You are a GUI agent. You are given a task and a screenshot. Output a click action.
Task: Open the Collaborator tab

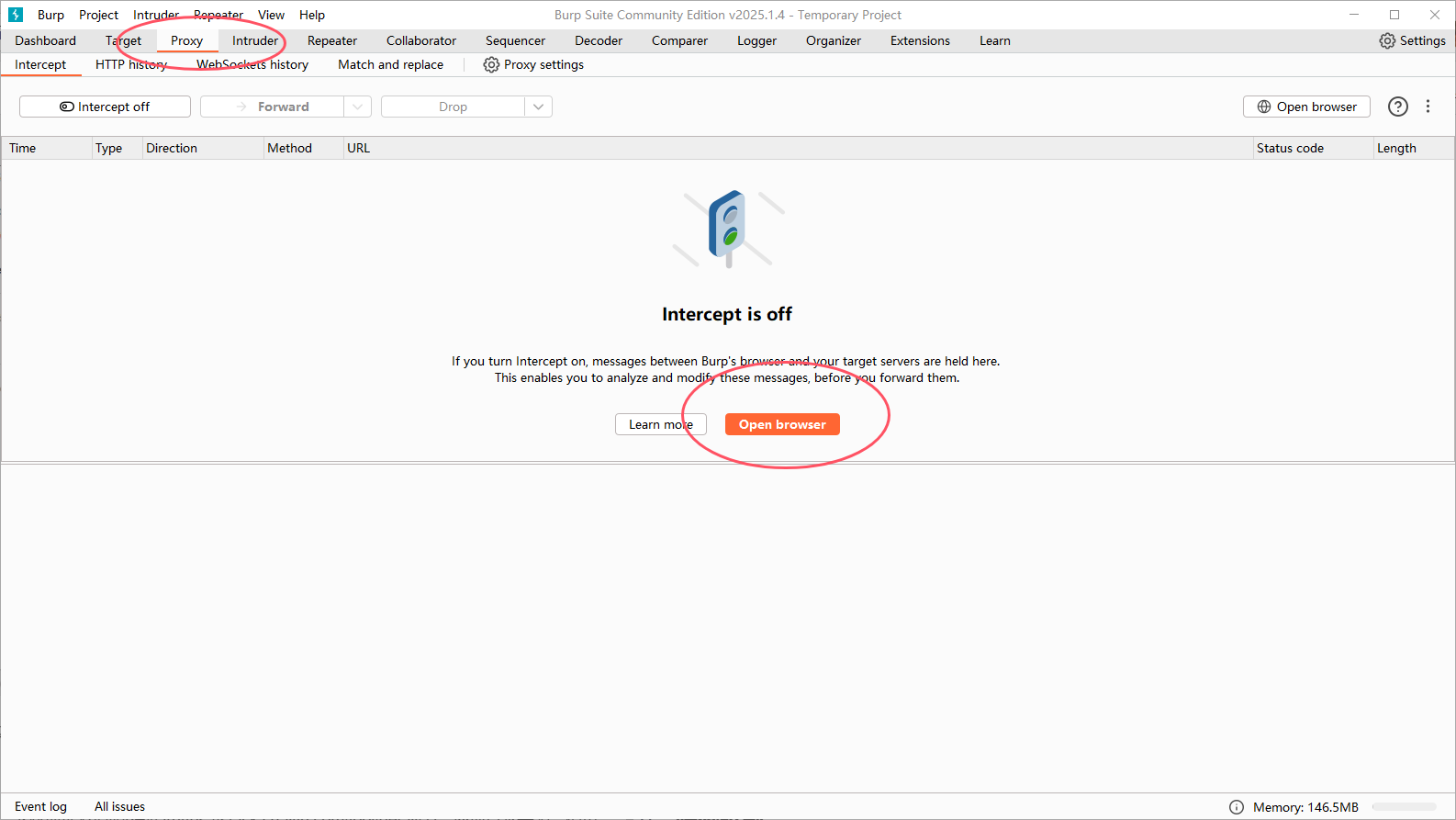pos(421,40)
